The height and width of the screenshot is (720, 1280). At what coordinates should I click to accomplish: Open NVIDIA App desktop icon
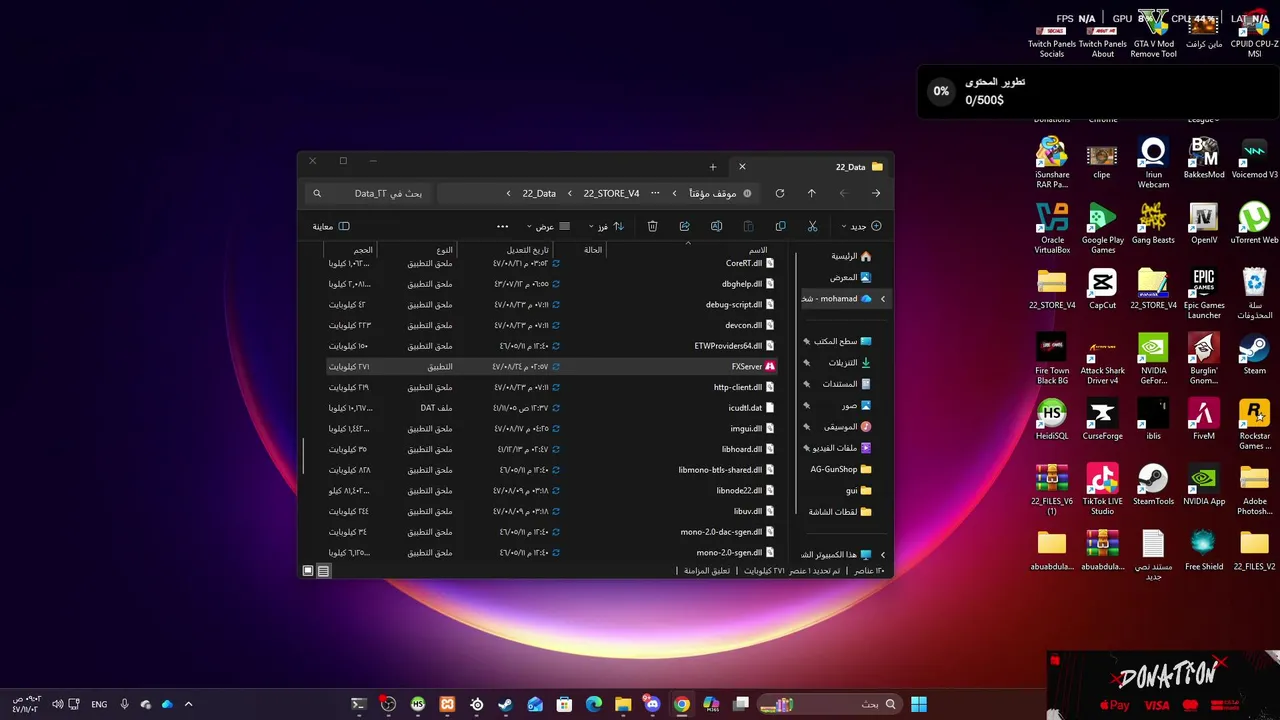click(x=1203, y=485)
